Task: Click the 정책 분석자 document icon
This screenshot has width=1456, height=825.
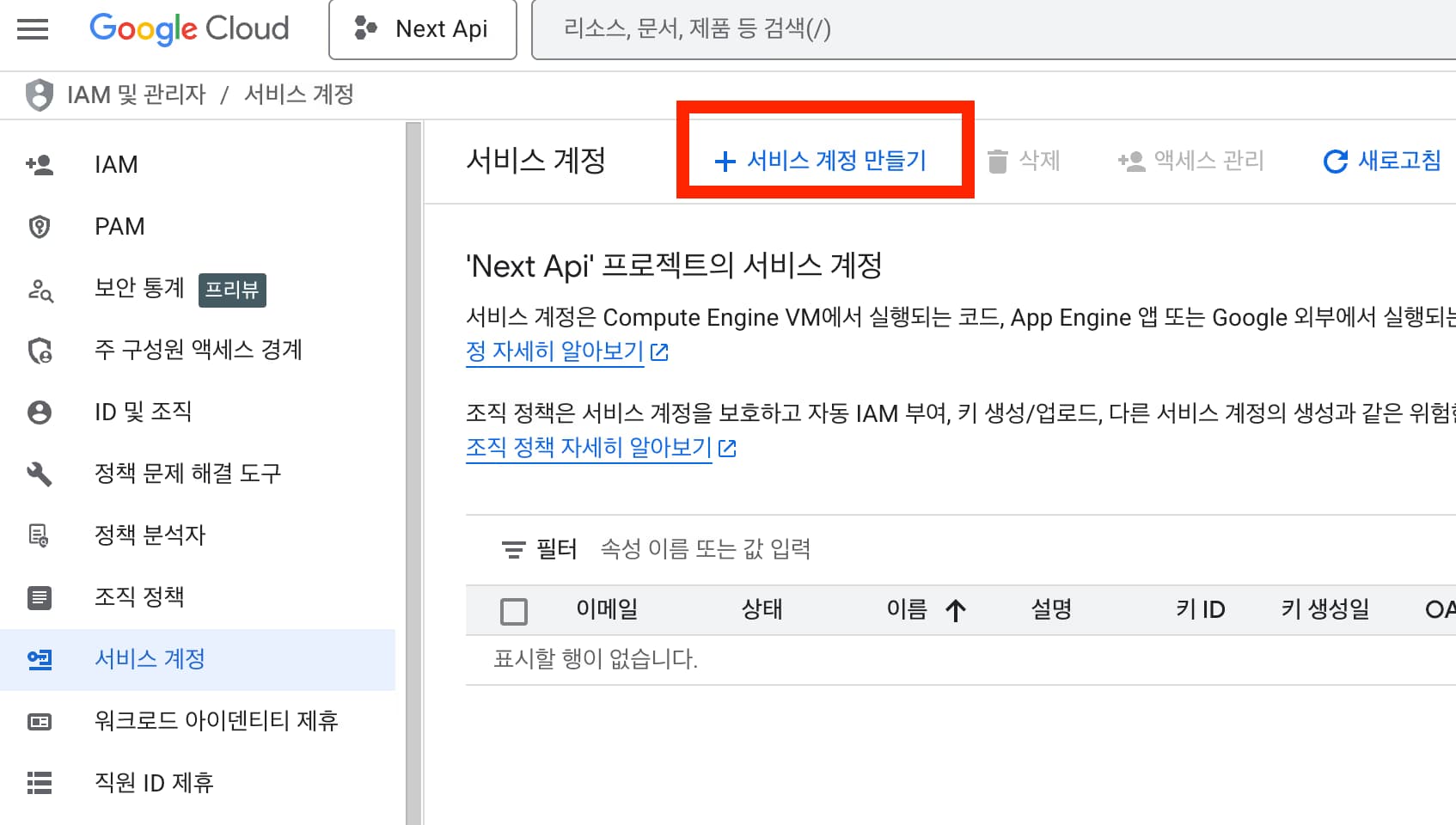Action: click(x=40, y=535)
